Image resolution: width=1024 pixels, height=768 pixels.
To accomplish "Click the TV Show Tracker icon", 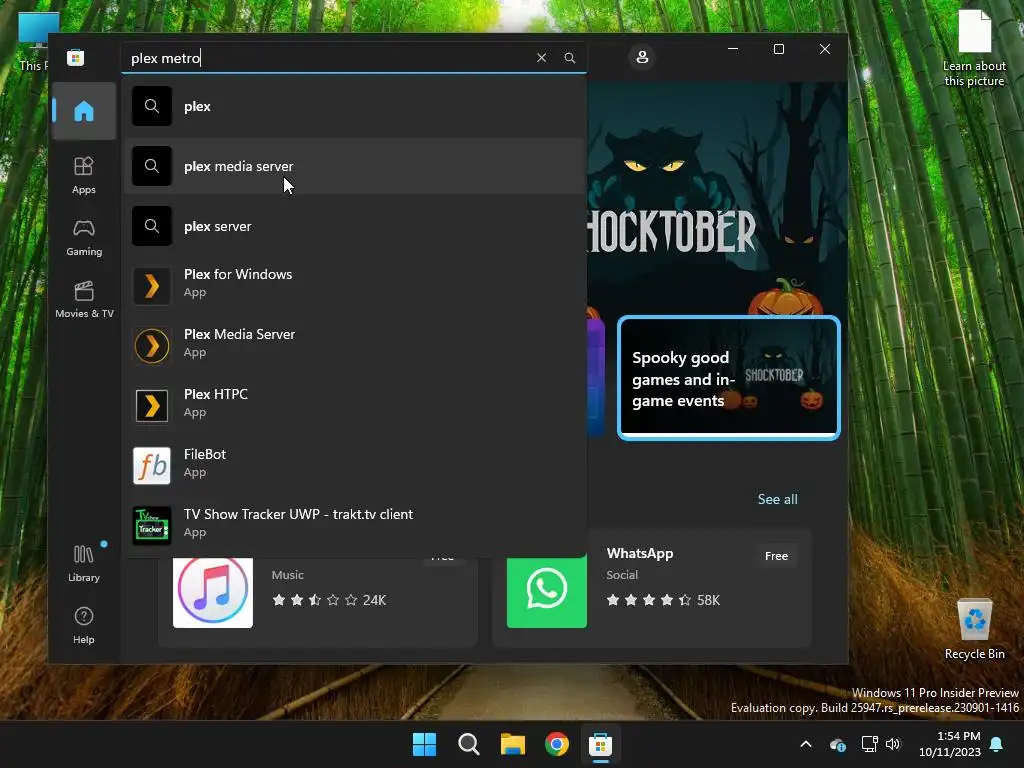I will 152,526.
